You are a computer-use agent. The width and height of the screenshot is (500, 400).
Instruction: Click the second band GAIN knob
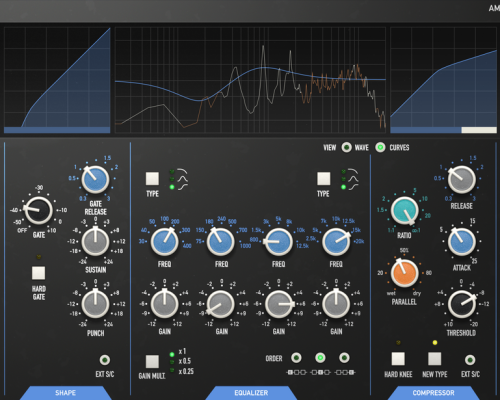pos(220,304)
